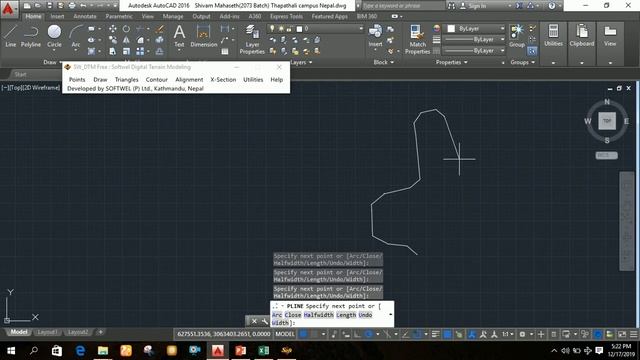
Task: Click Arc option in PLINE command line
Action: click(x=277, y=315)
